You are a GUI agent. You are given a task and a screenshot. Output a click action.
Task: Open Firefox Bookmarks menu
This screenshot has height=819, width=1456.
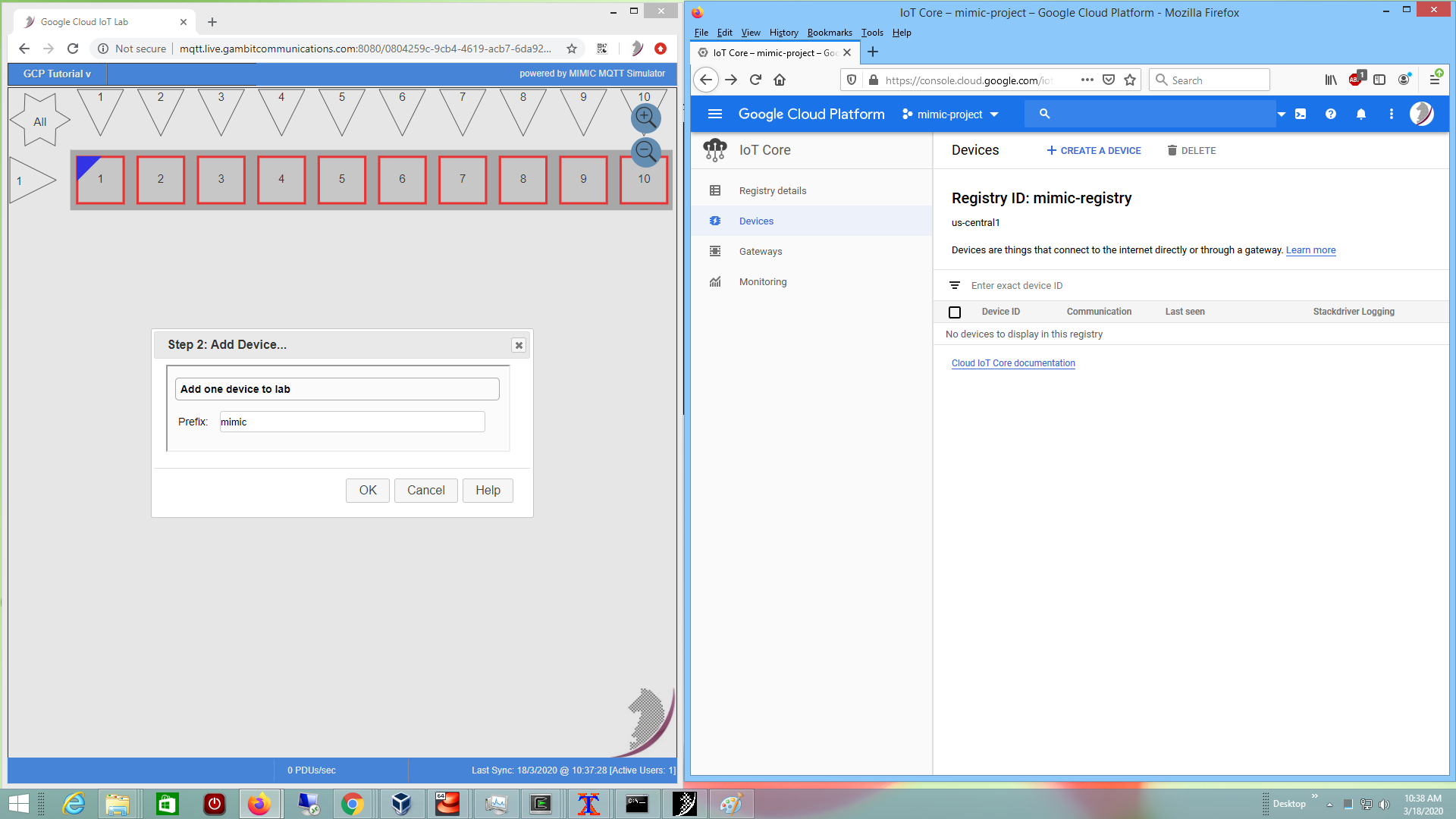click(830, 33)
